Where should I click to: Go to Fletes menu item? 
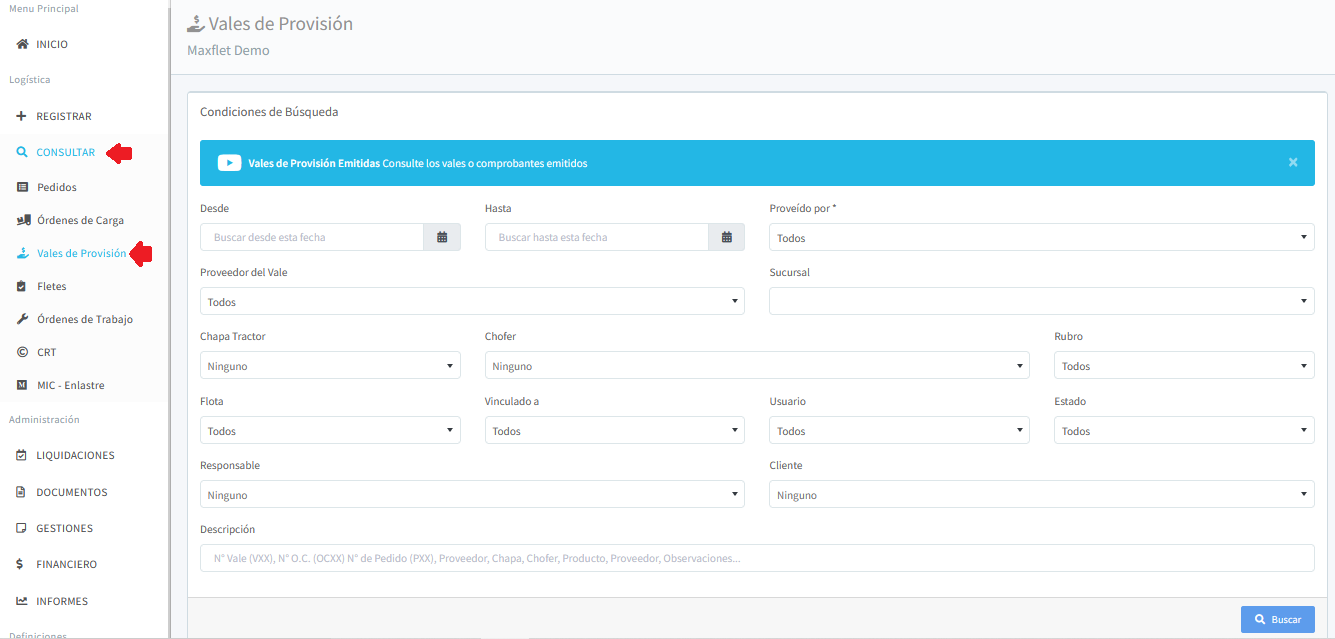point(51,286)
